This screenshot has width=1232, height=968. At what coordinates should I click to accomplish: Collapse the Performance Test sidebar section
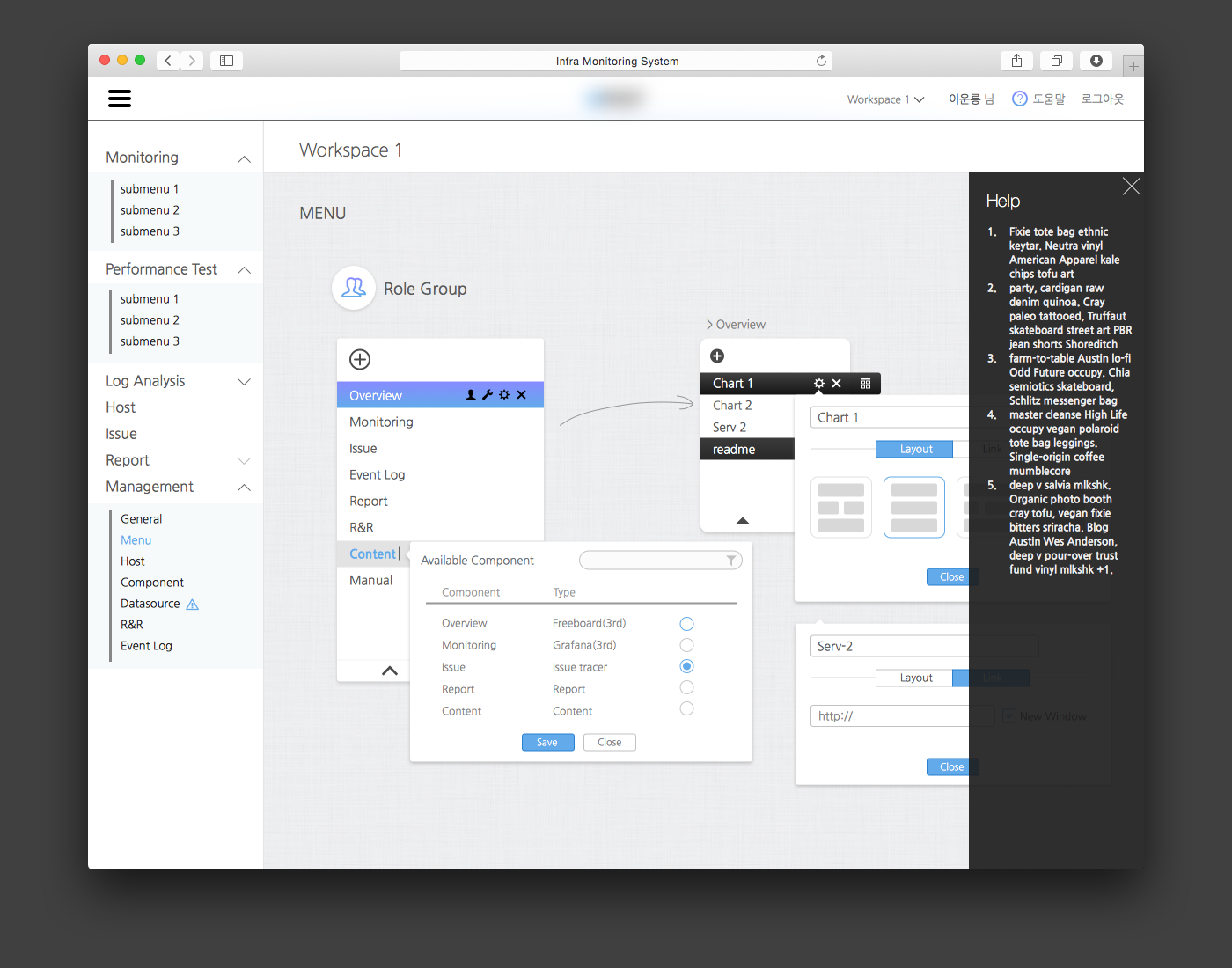coord(245,270)
